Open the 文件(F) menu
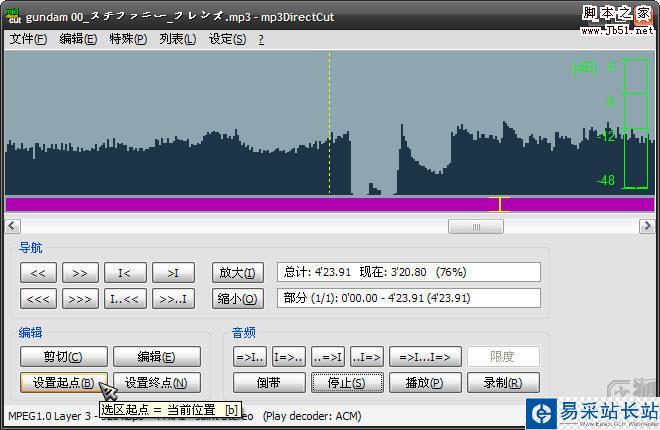Screen dimensions: 660x430 pos(28,39)
